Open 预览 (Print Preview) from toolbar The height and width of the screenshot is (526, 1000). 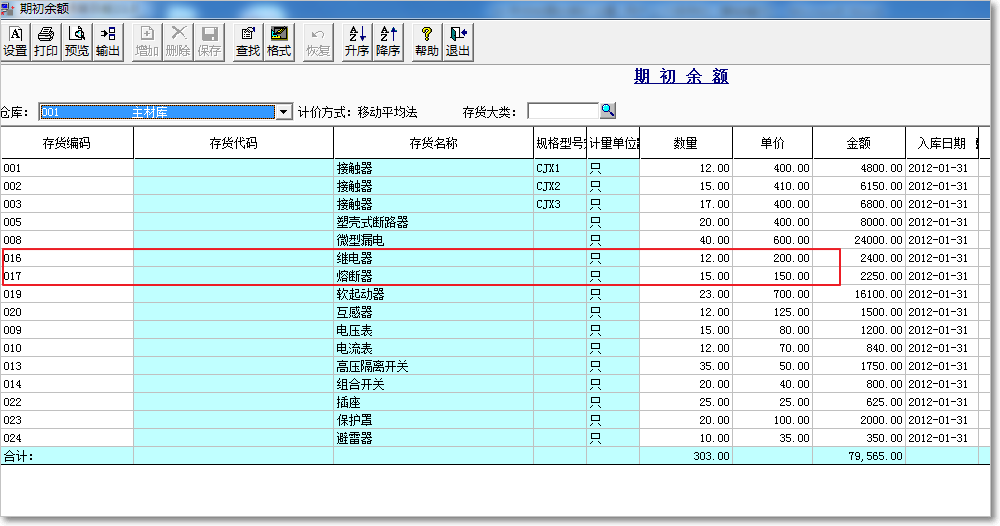[76, 41]
